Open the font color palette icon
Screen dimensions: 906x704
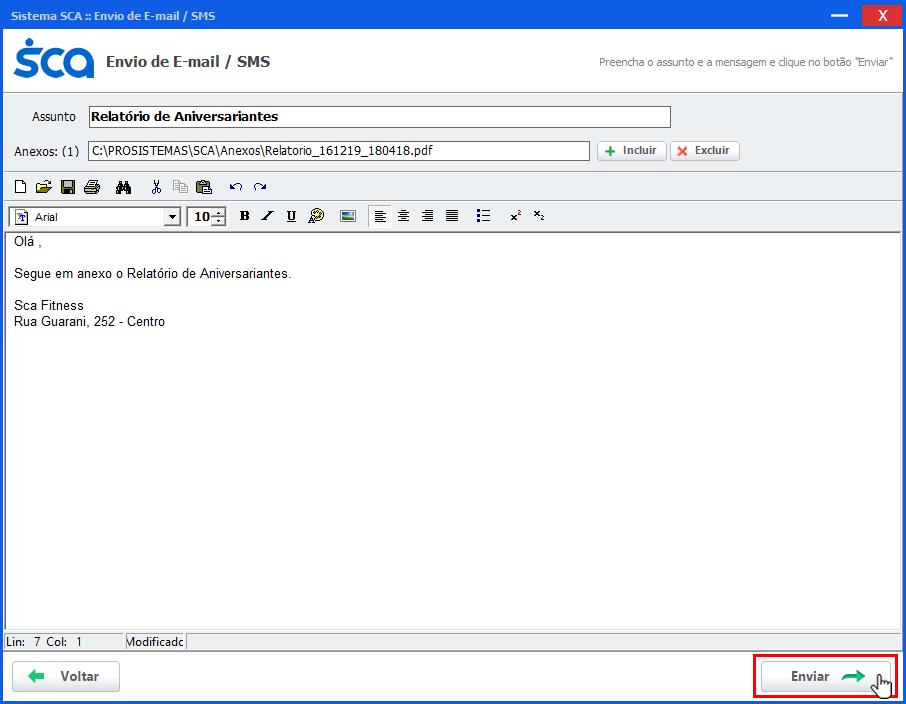(x=316, y=216)
